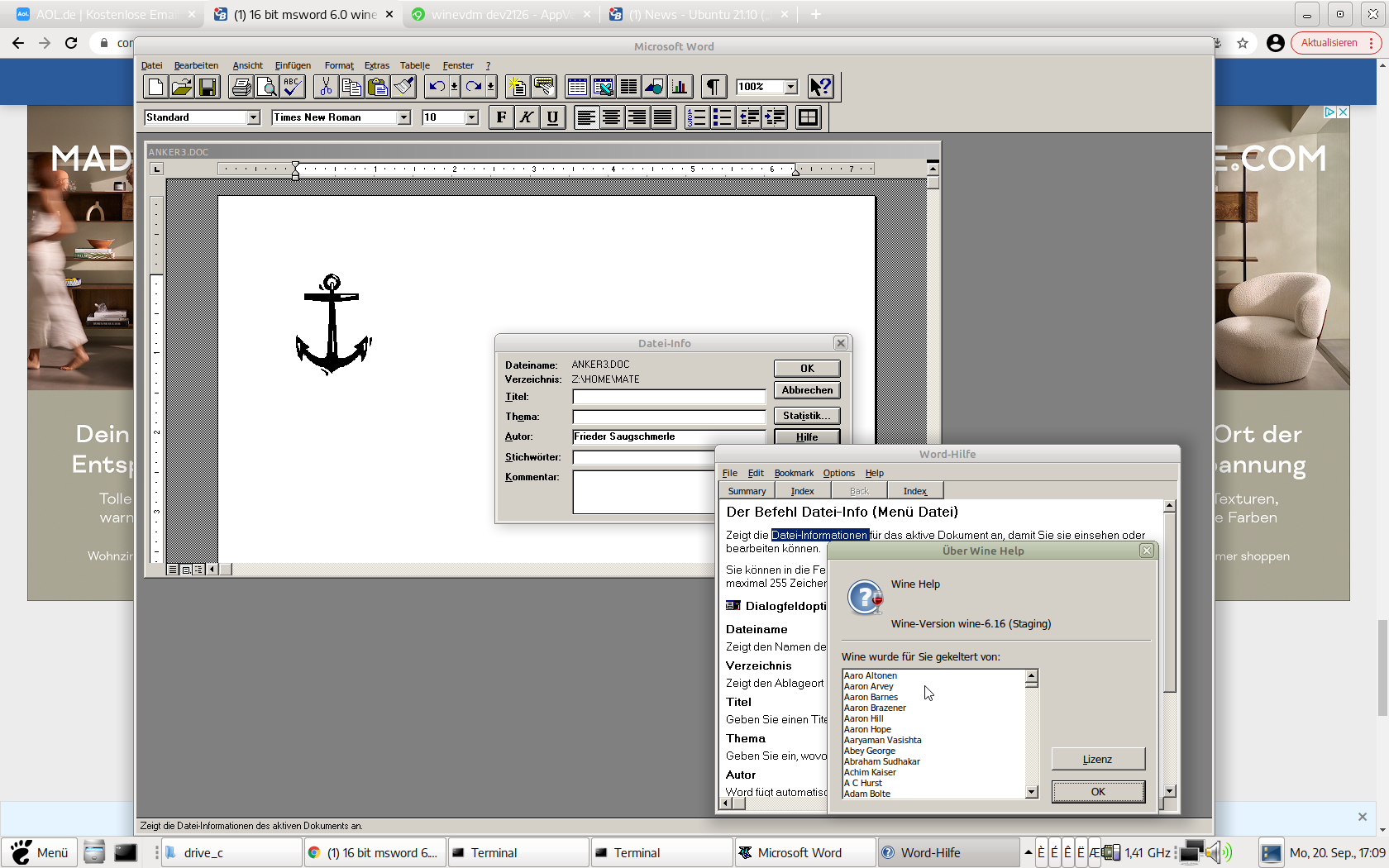This screenshot has width=1389, height=868.
Task: Open the Options menu in Word-Hilfe
Action: 838,473
